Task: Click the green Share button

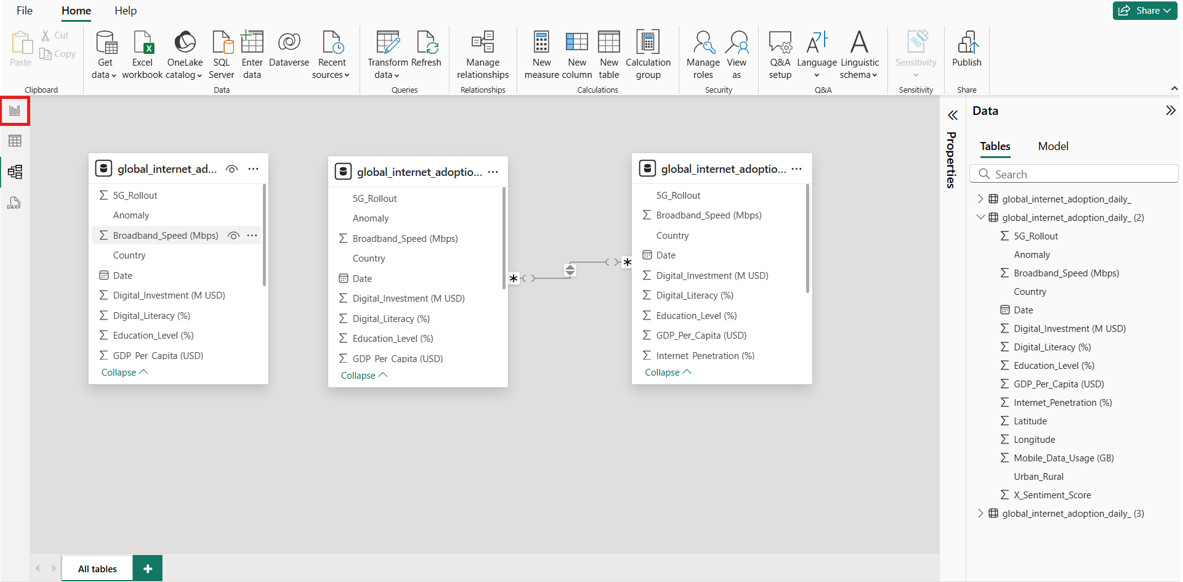Action: coord(1144,10)
